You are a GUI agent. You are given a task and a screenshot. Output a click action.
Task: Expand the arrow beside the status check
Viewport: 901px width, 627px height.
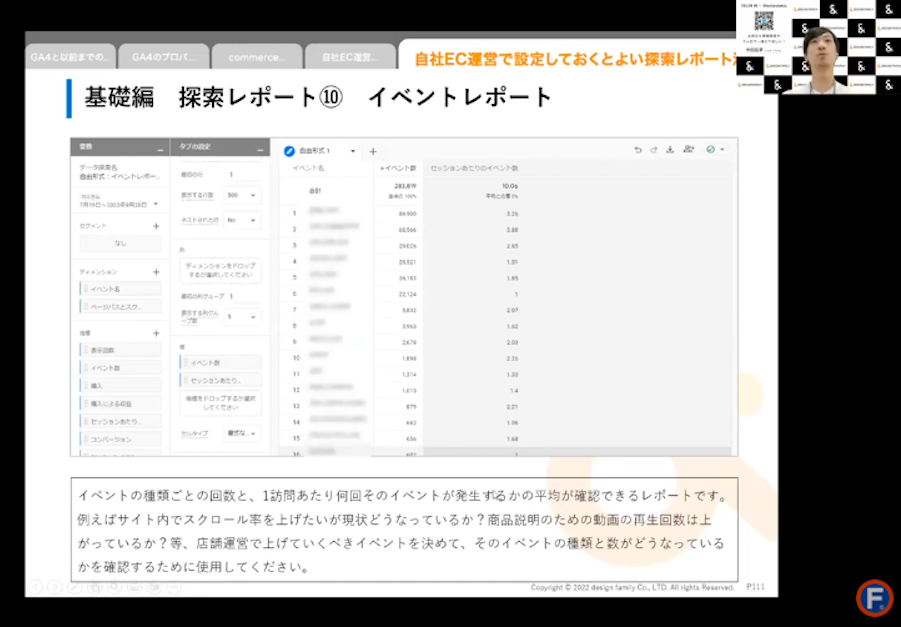722,149
